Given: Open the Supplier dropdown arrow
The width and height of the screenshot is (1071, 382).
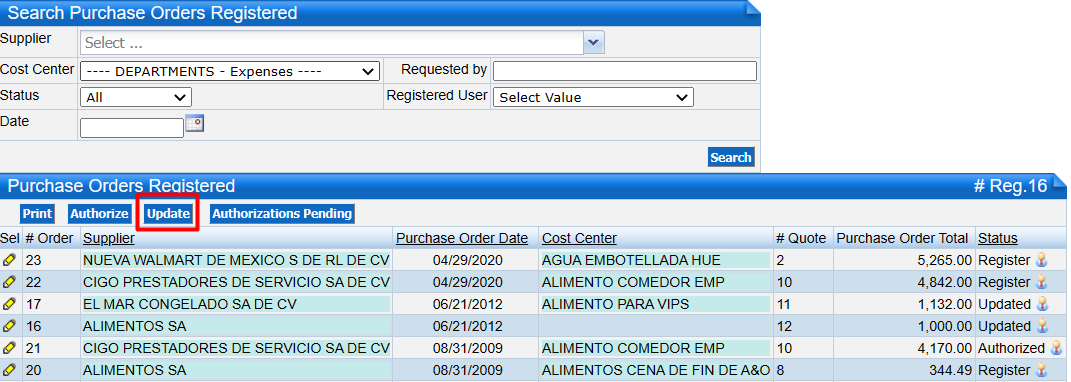Looking at the screenshot, I should pos(594,43).
